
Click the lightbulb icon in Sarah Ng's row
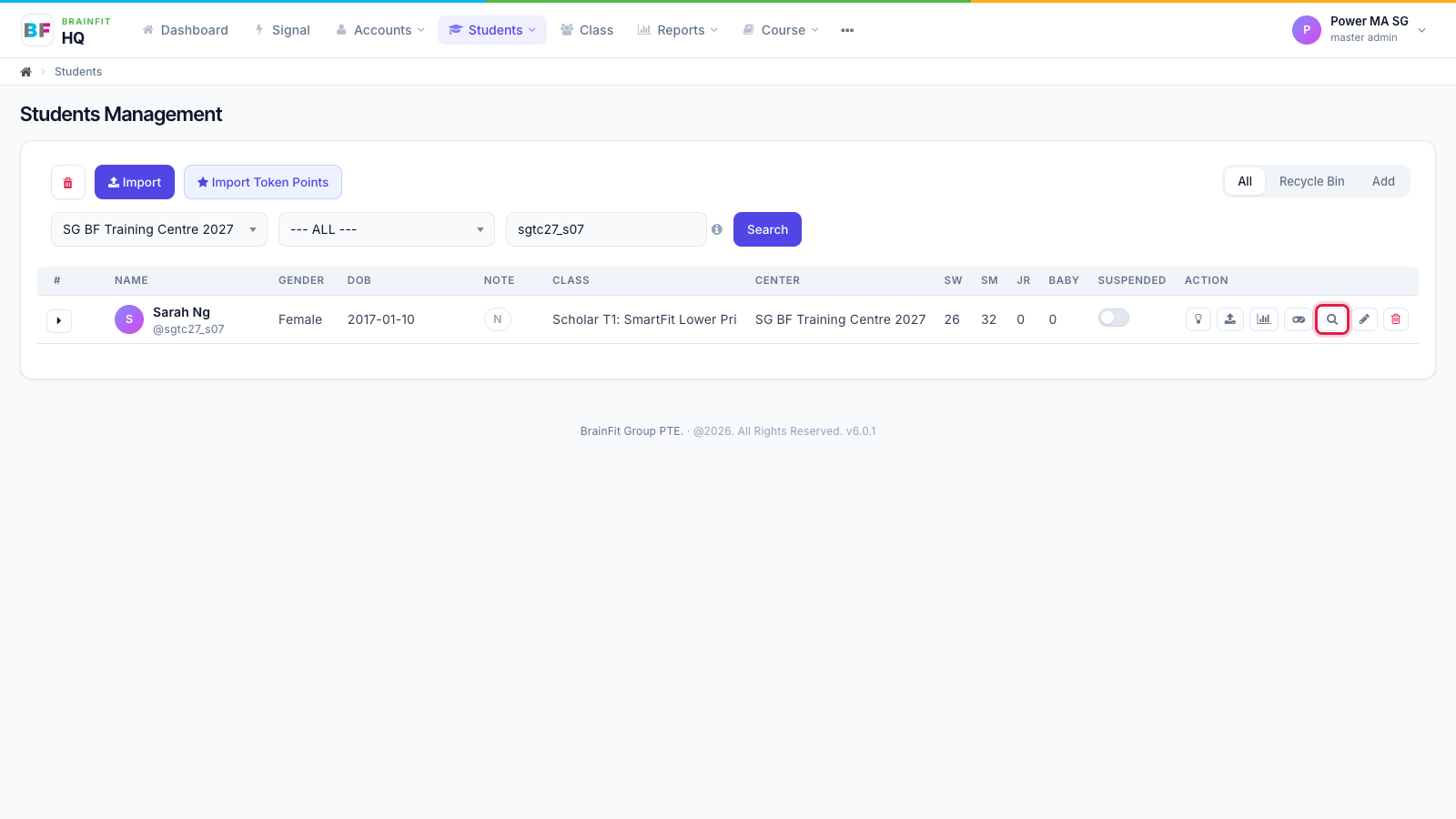(1198, 319)
